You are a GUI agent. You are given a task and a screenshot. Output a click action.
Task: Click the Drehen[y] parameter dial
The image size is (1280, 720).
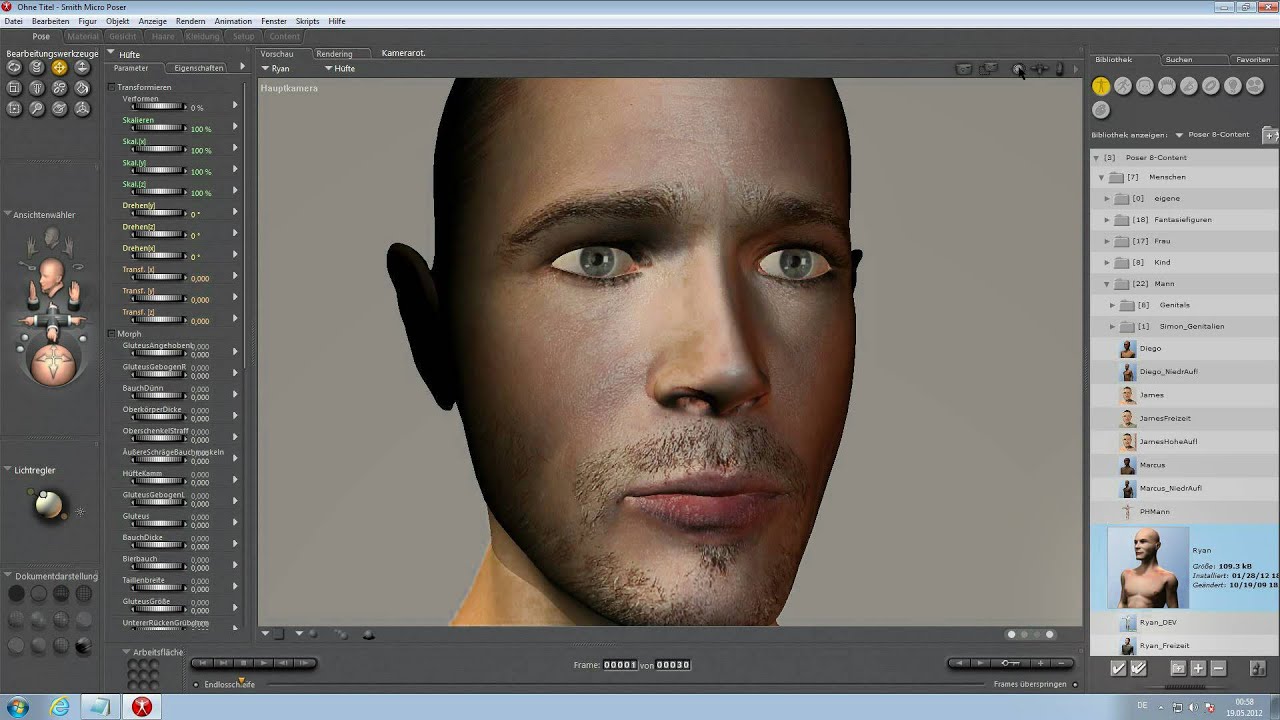point(158,213)
